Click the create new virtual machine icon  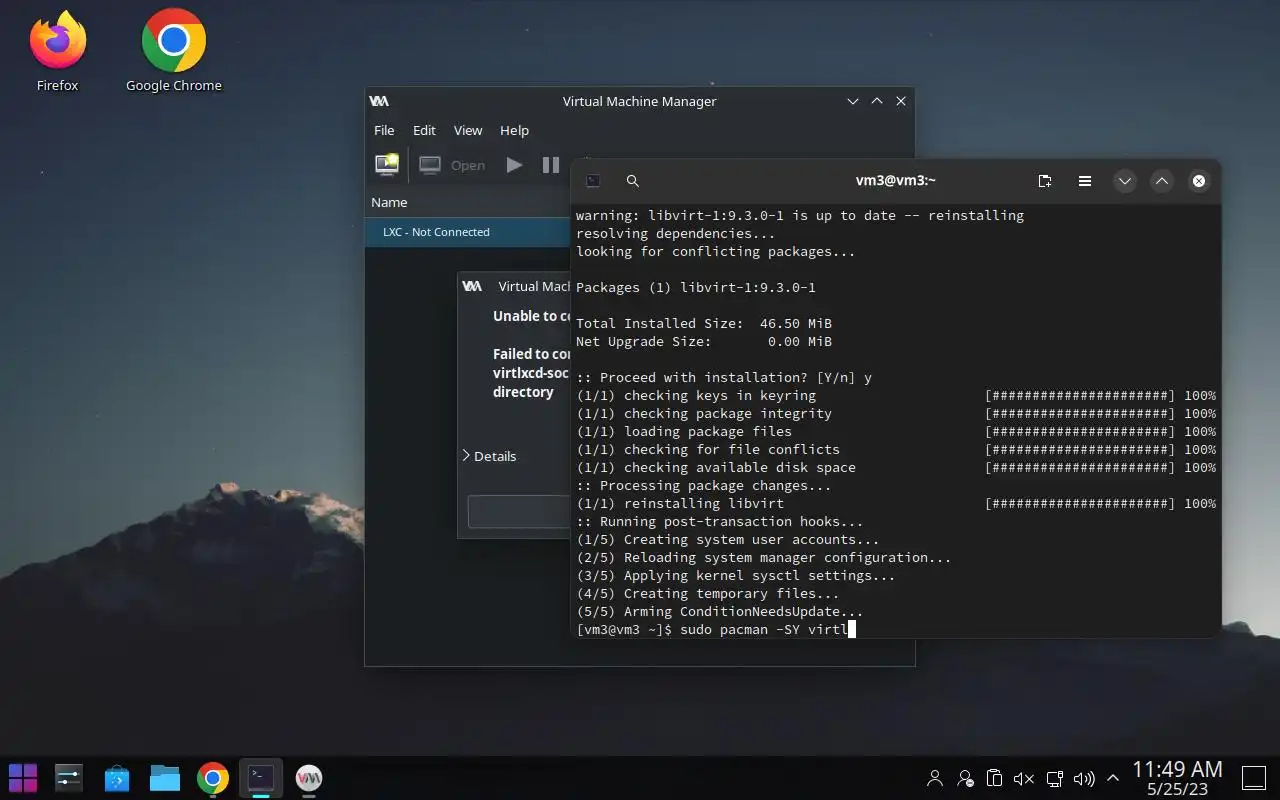pos(387,165)
